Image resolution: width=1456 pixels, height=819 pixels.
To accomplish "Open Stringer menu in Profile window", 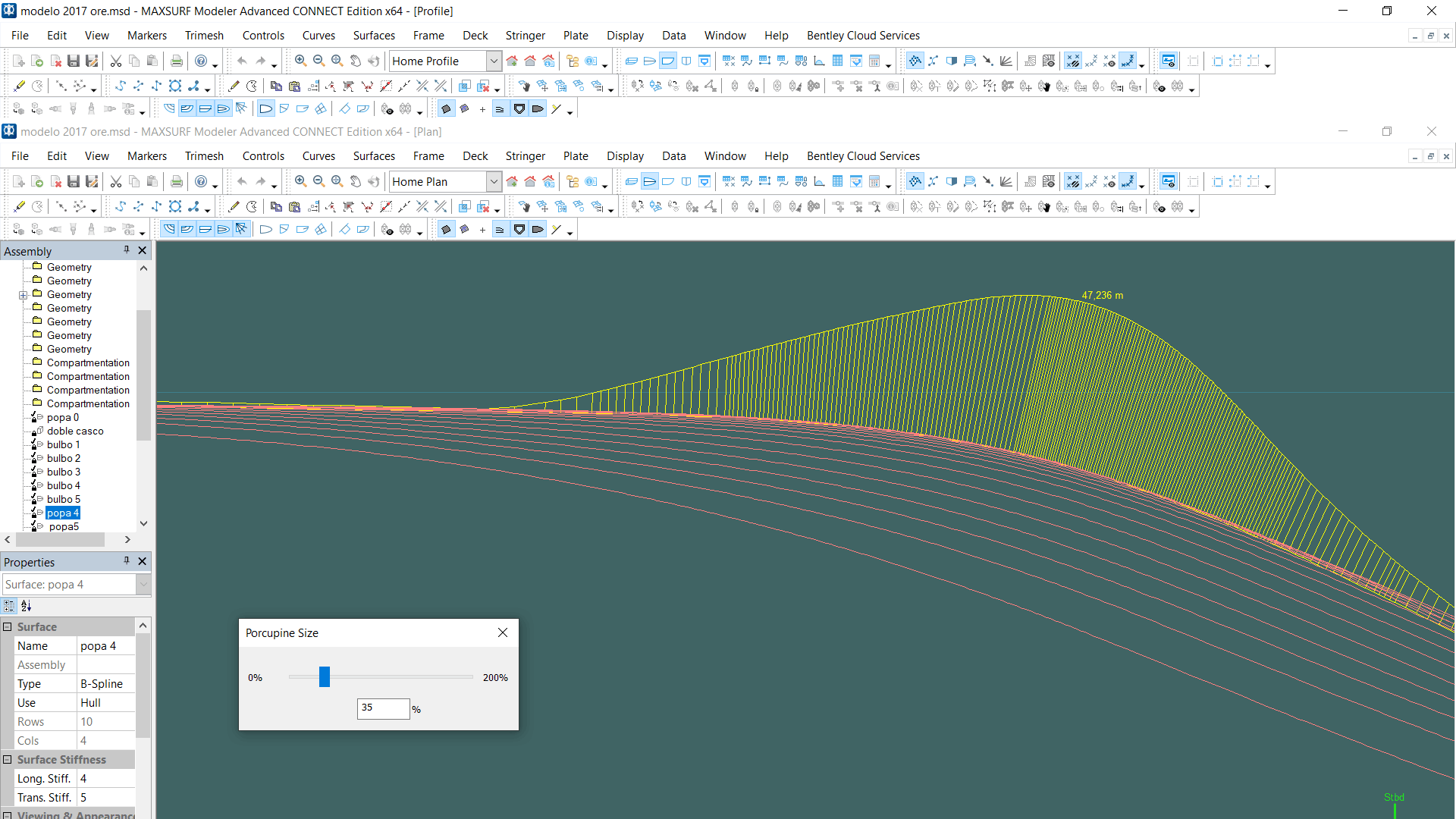I will [526, 36].
